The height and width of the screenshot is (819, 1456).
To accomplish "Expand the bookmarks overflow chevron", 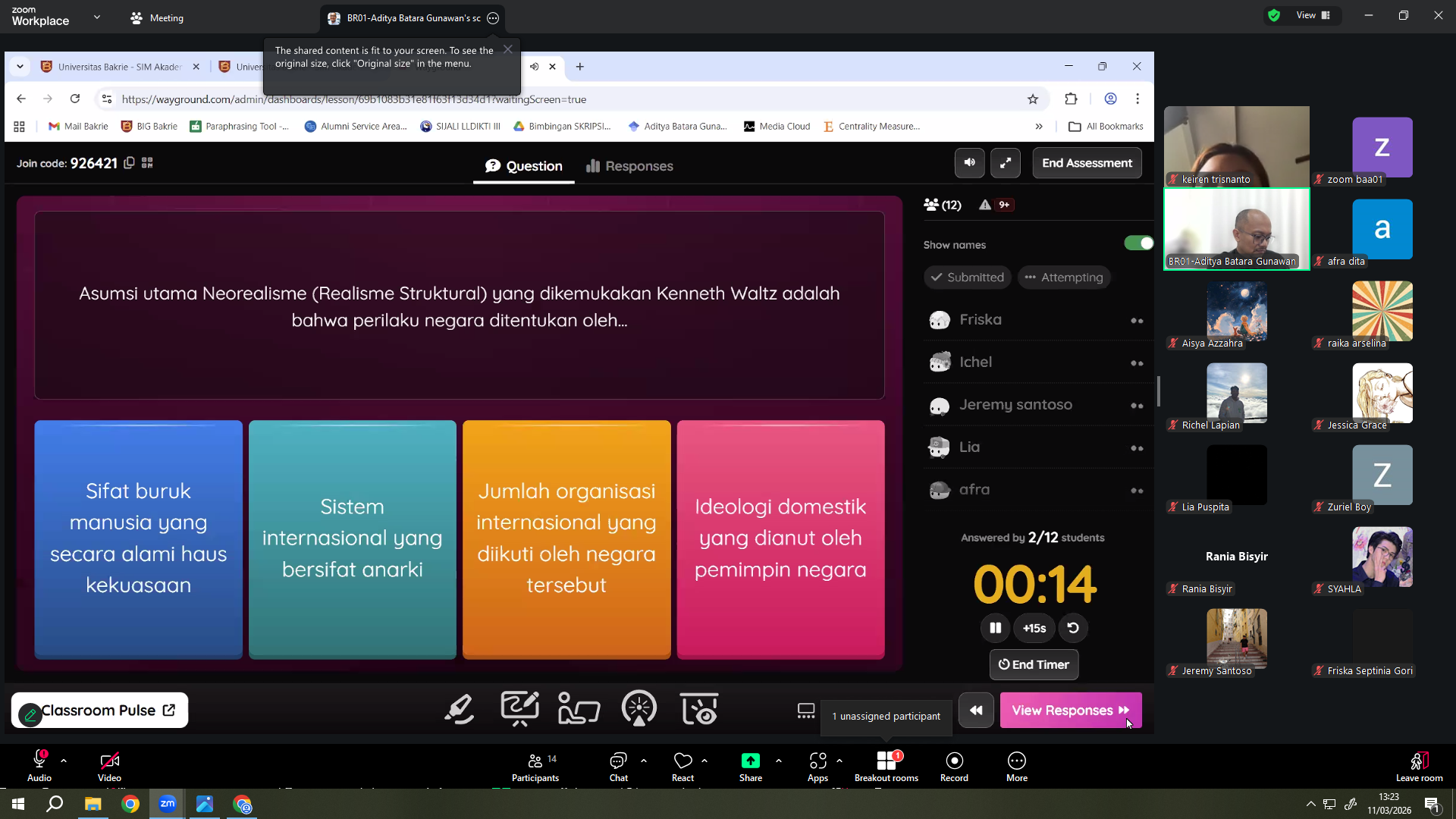I will [x=1039, y=127].
